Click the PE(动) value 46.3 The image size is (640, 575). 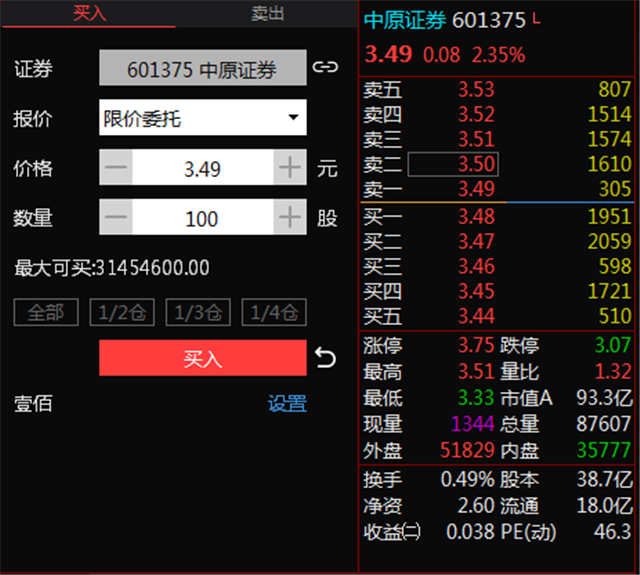coord(612,531)
